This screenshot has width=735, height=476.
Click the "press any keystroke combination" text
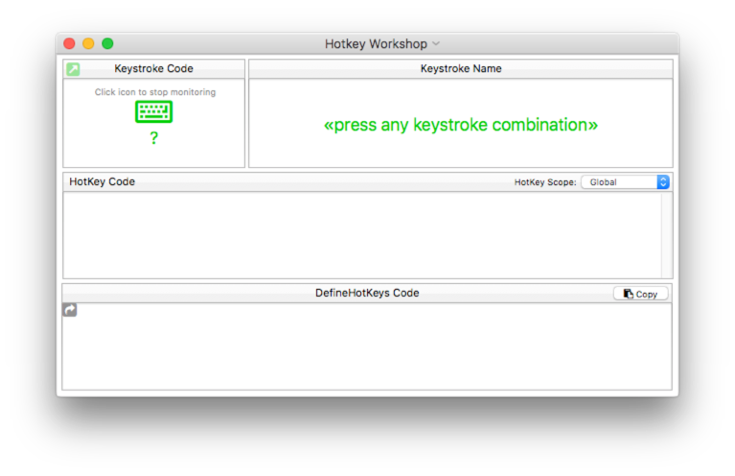(x=461, y=125)
